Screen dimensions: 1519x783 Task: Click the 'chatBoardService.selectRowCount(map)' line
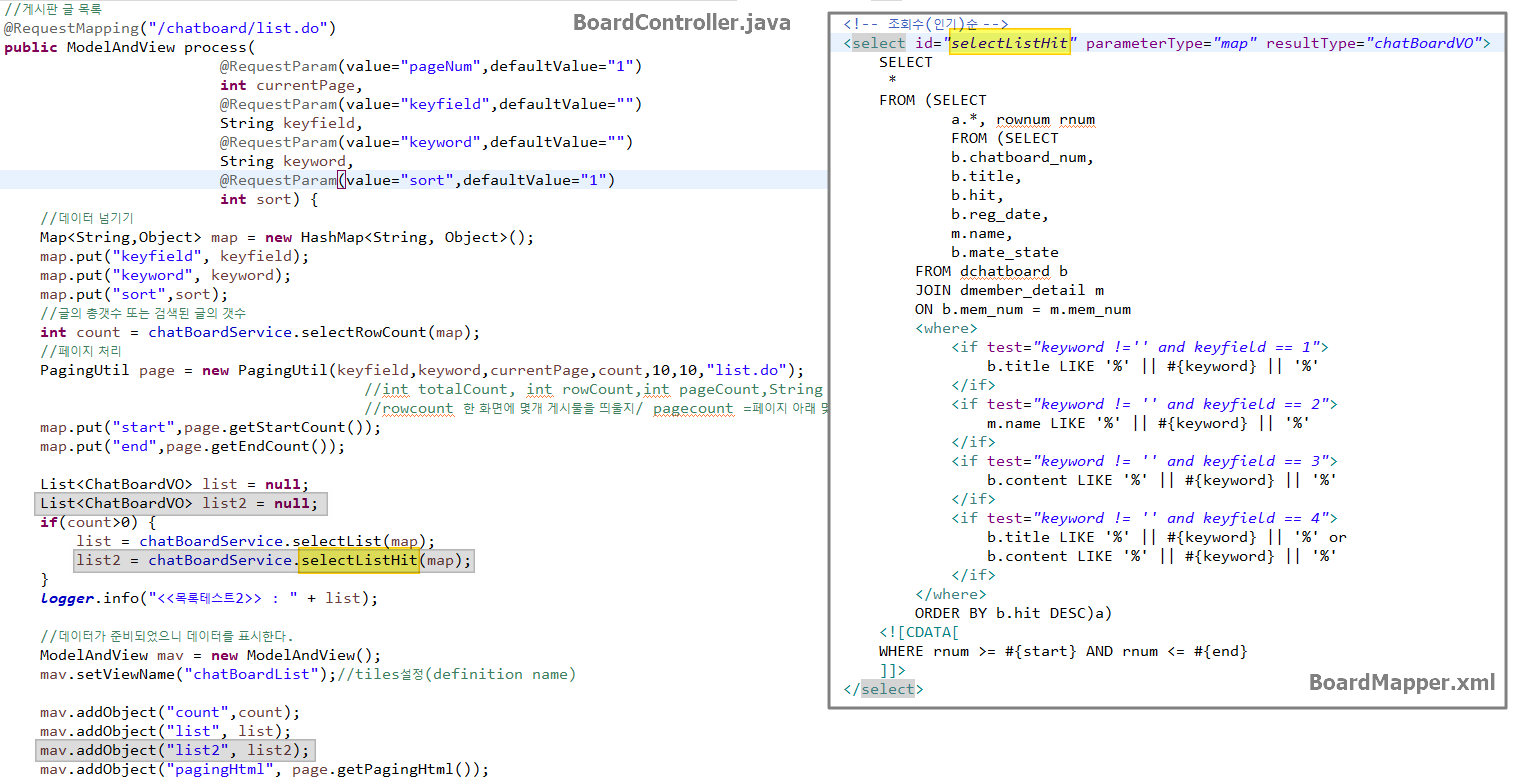pos(260,332)
